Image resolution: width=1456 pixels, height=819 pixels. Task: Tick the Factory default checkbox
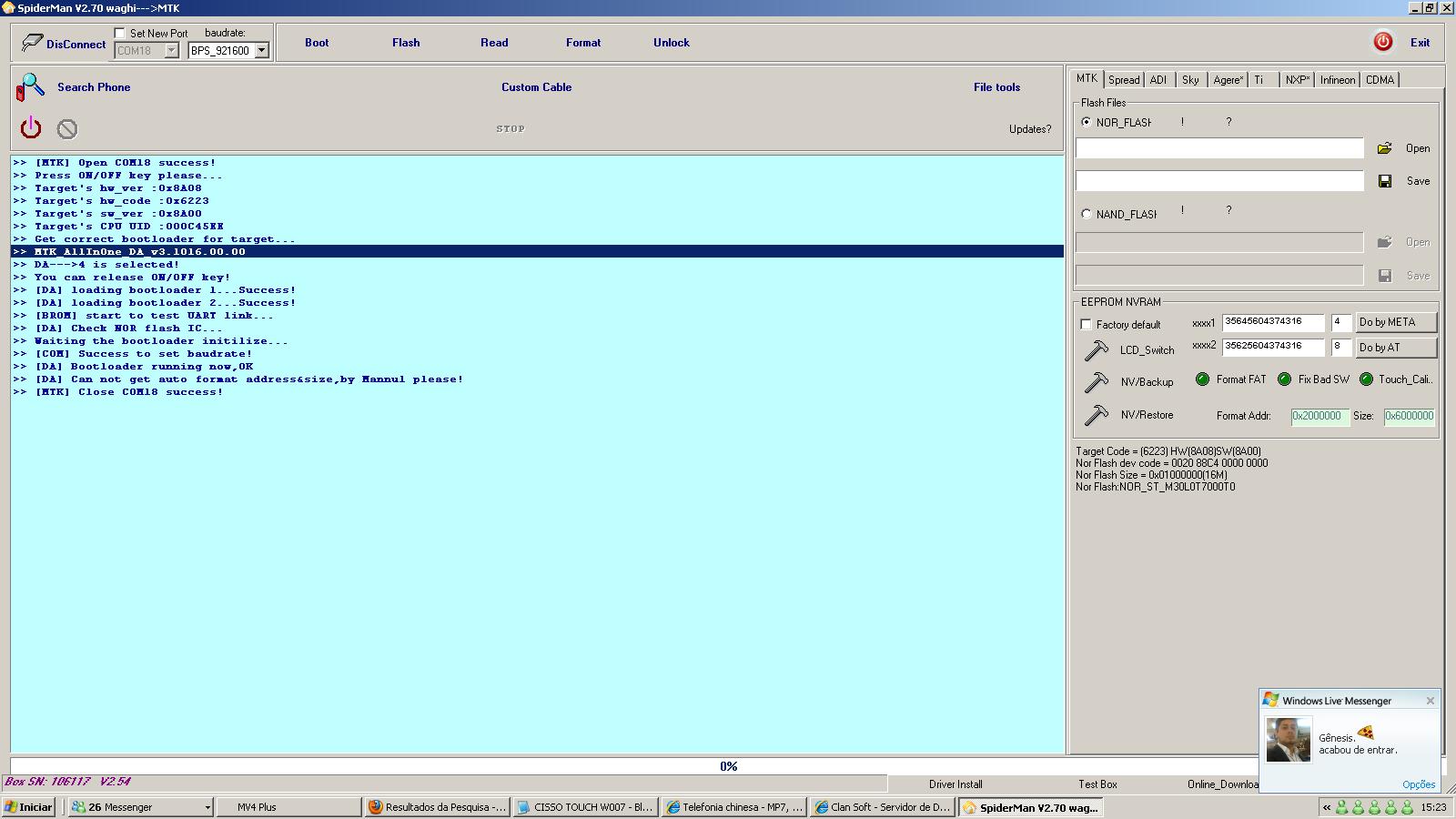1086,324
